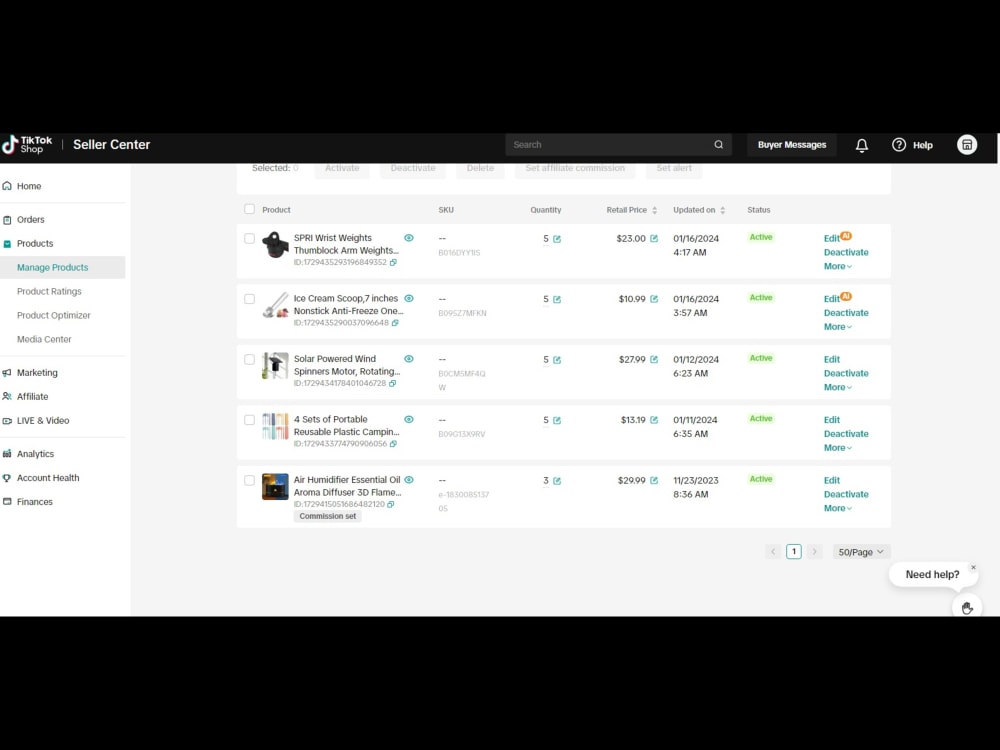The image size is (1000, 750).
Task: Click the Need help hand icon
Action: 967,607
